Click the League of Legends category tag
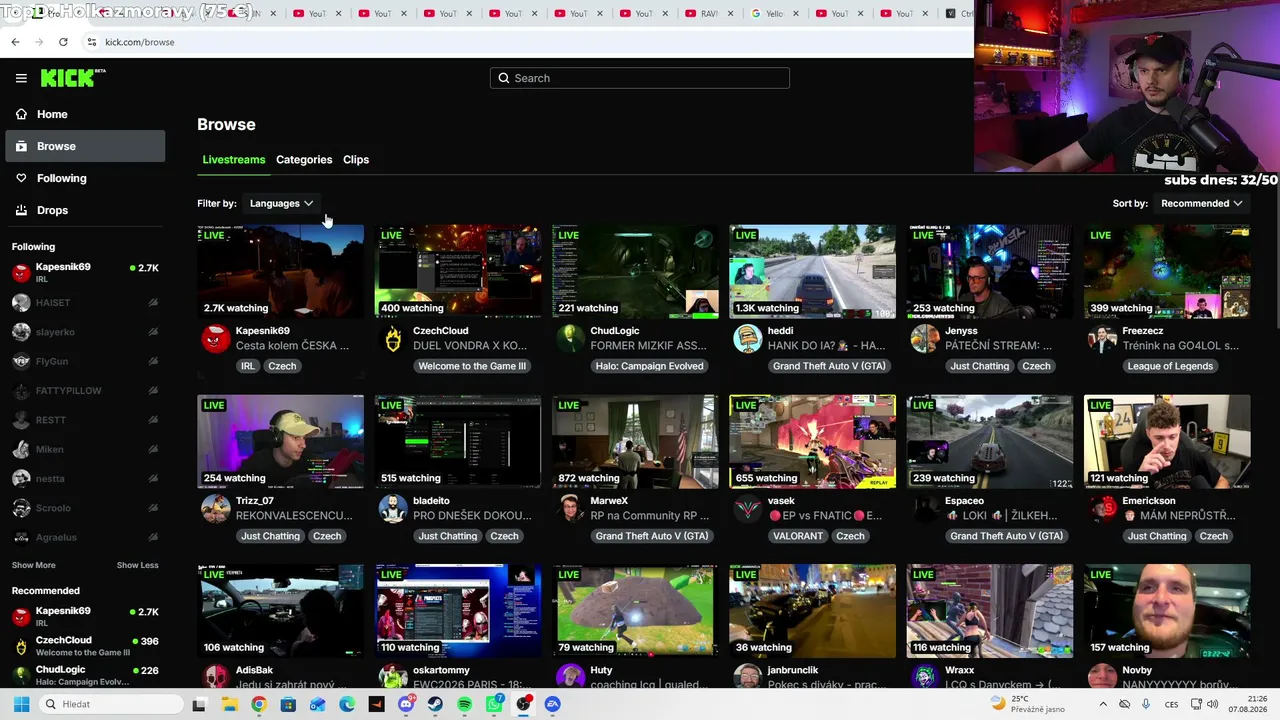 pyautogui.click(x=1170, y=366)
